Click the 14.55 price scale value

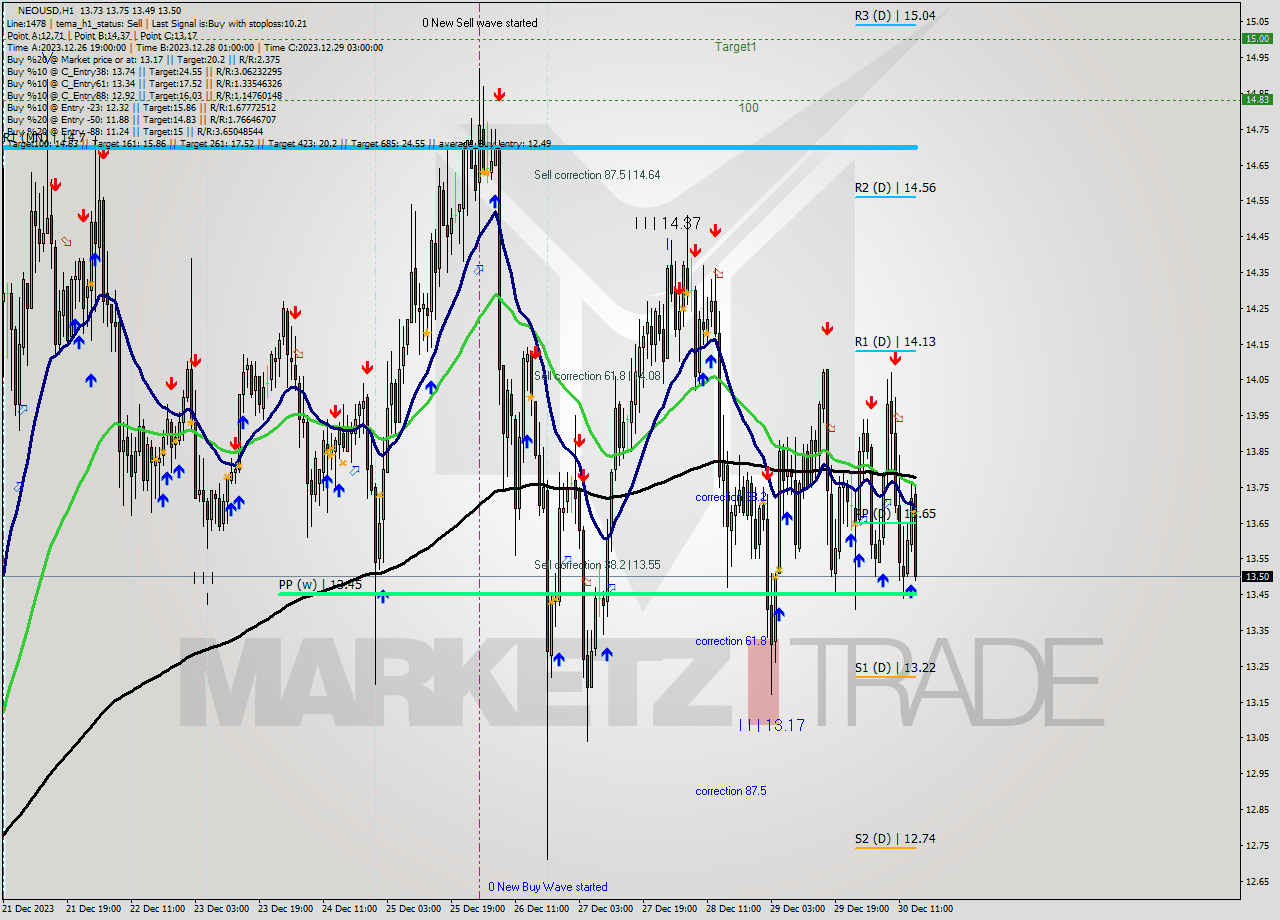[x=1257, y=201]
